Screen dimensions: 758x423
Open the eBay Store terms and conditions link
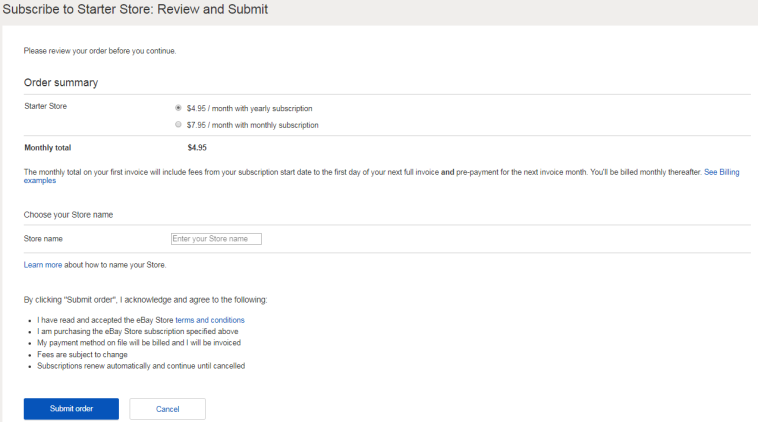pos(209,320)
